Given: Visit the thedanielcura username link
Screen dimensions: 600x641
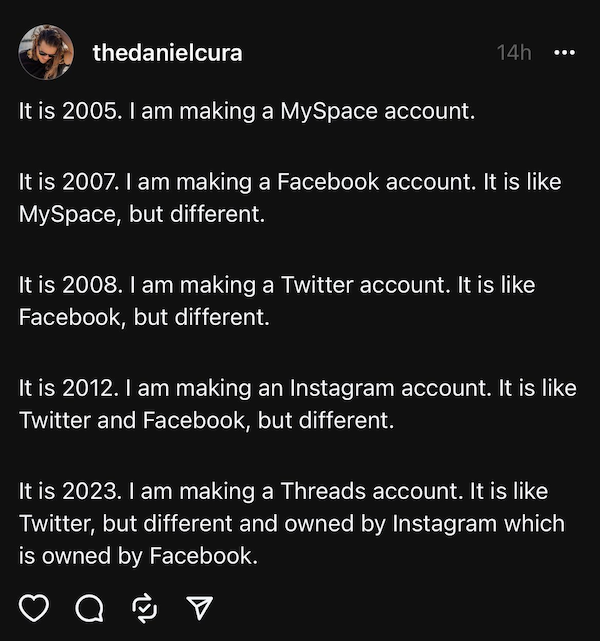Looking at the screenshot, I should (168, 53).
